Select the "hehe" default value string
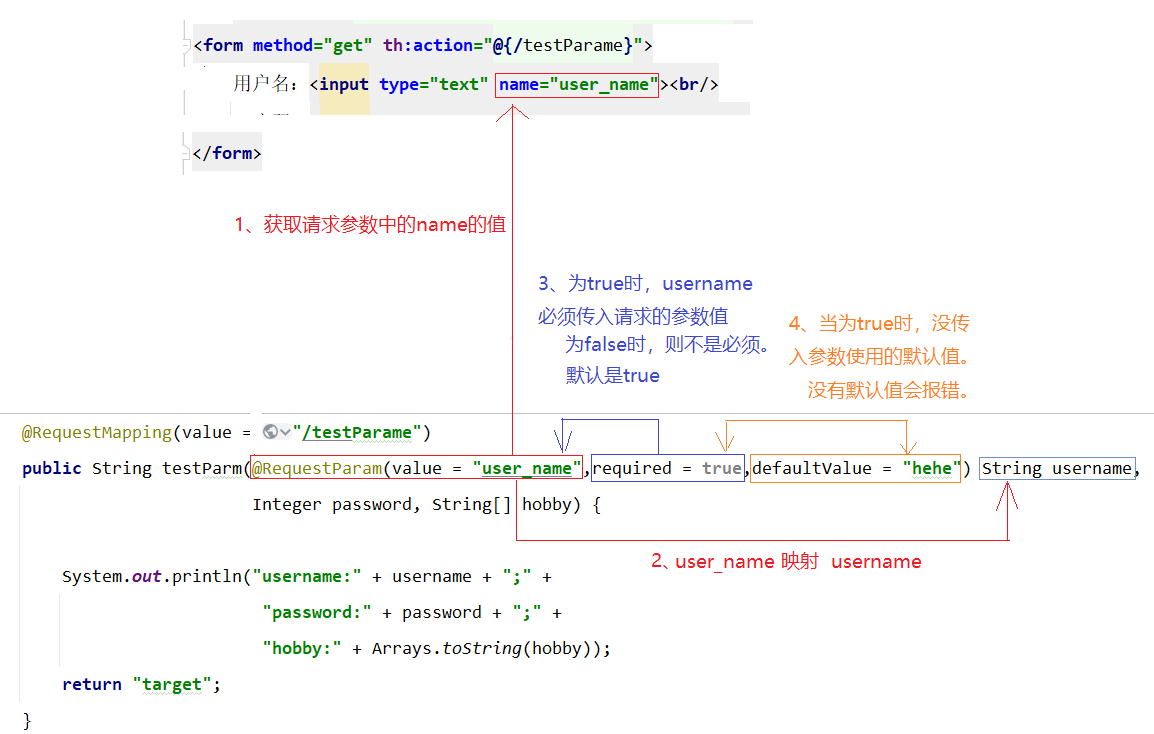 pos(932,469)
